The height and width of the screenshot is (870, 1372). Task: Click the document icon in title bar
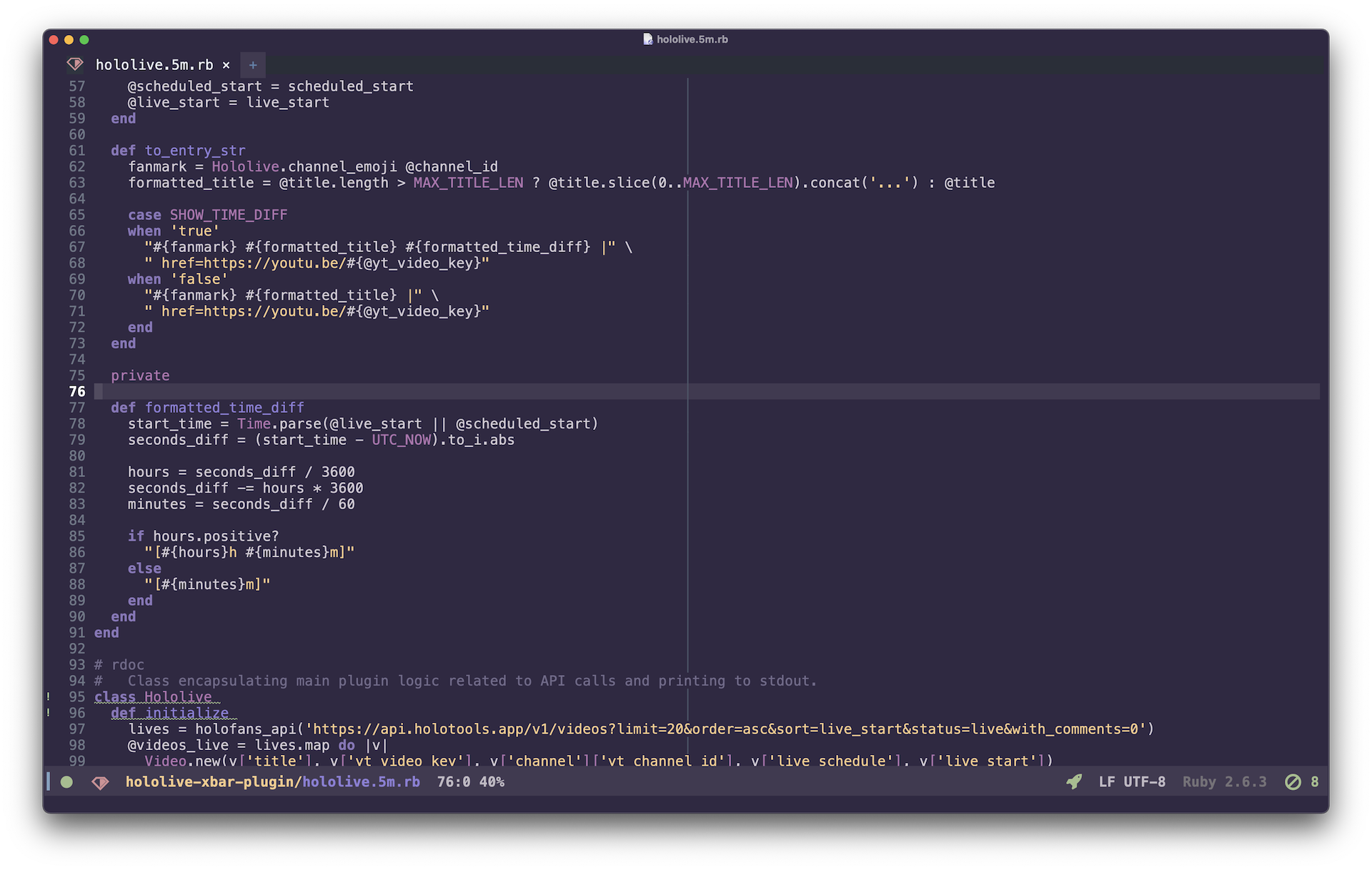[x=647, y=39]
